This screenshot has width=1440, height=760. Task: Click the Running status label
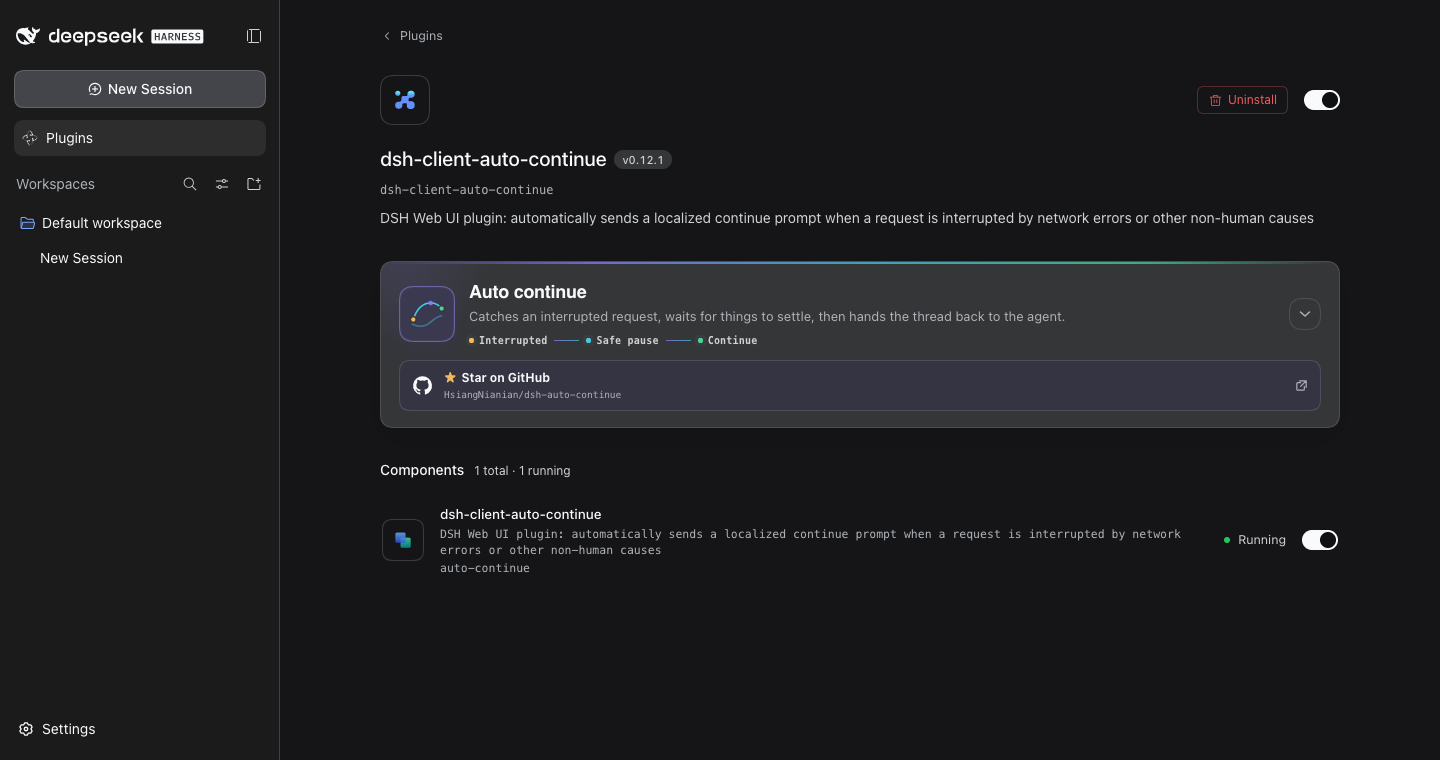(1262, 540)
